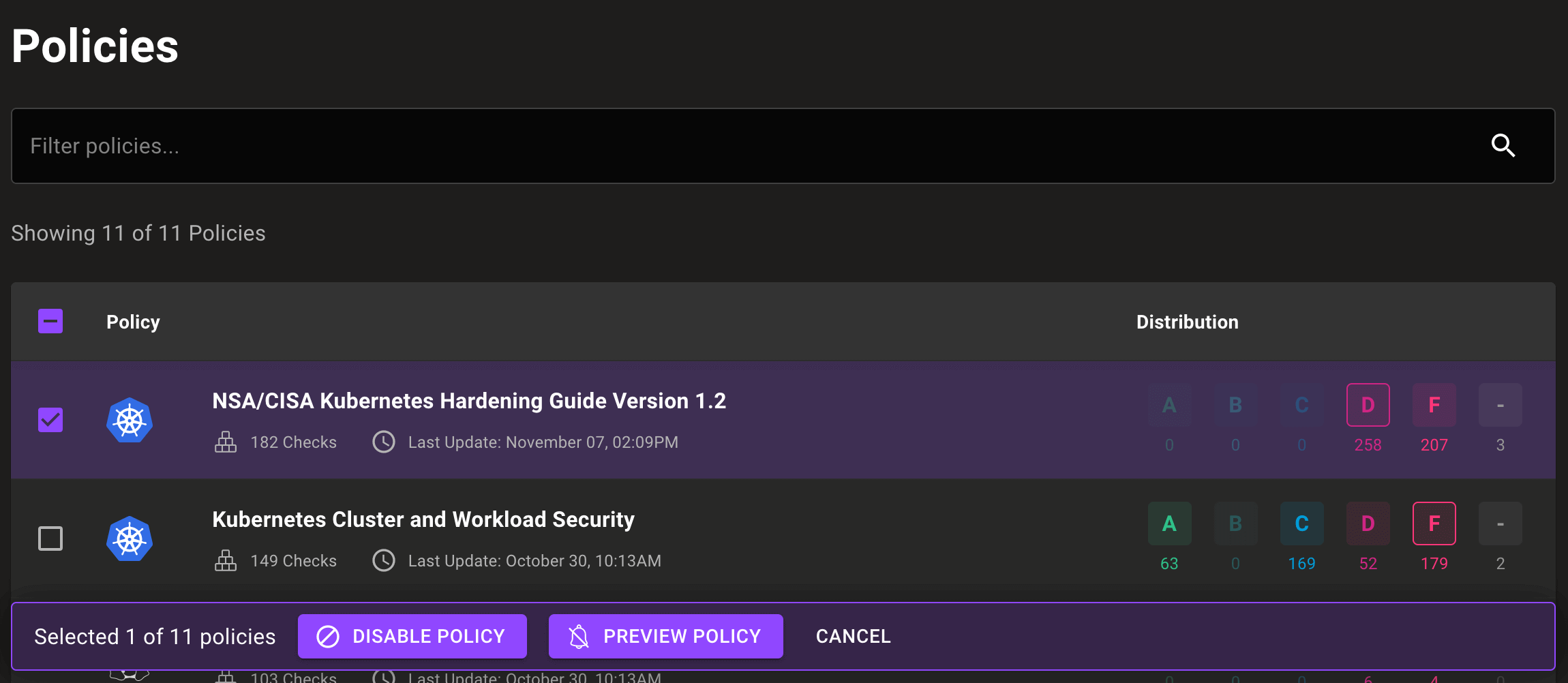Toggle the select-all policies header checkbox

pyautogui.click(x=50, y=321)
